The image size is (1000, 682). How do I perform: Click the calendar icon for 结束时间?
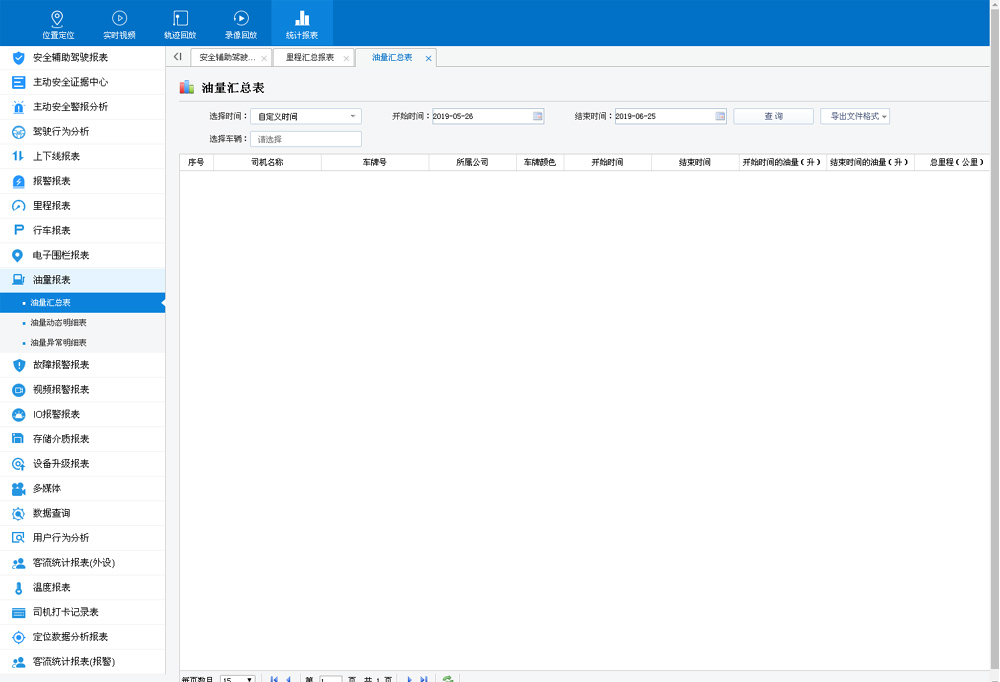pyautogui.click(x=721, y=116)
